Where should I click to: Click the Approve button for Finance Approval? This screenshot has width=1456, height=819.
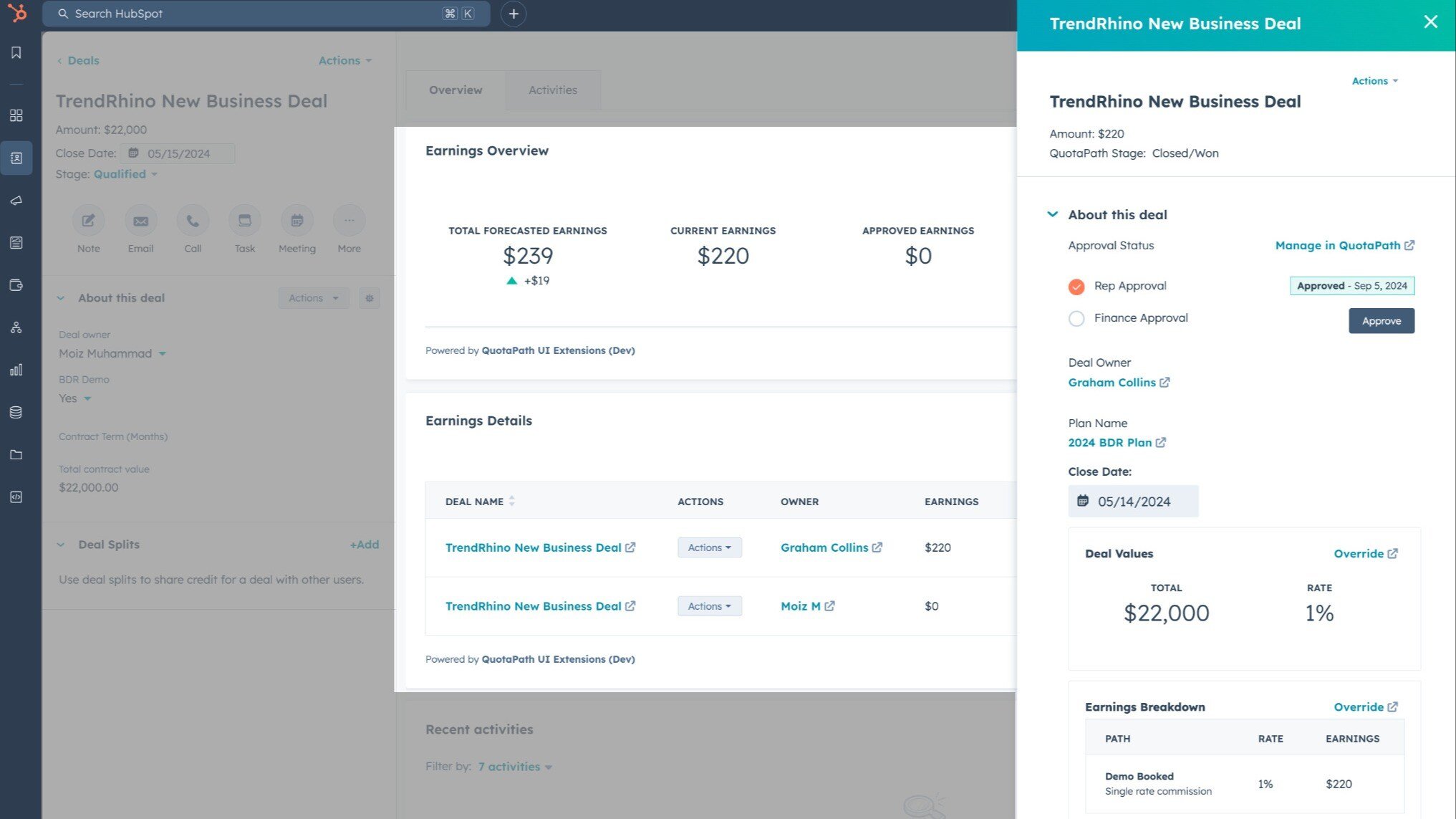click(x=1381, y=320)
